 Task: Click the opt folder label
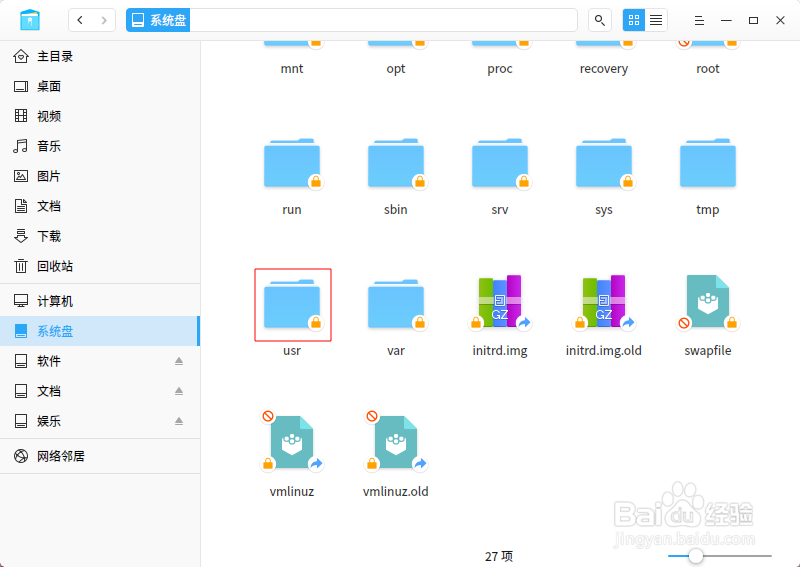[396, 69]
